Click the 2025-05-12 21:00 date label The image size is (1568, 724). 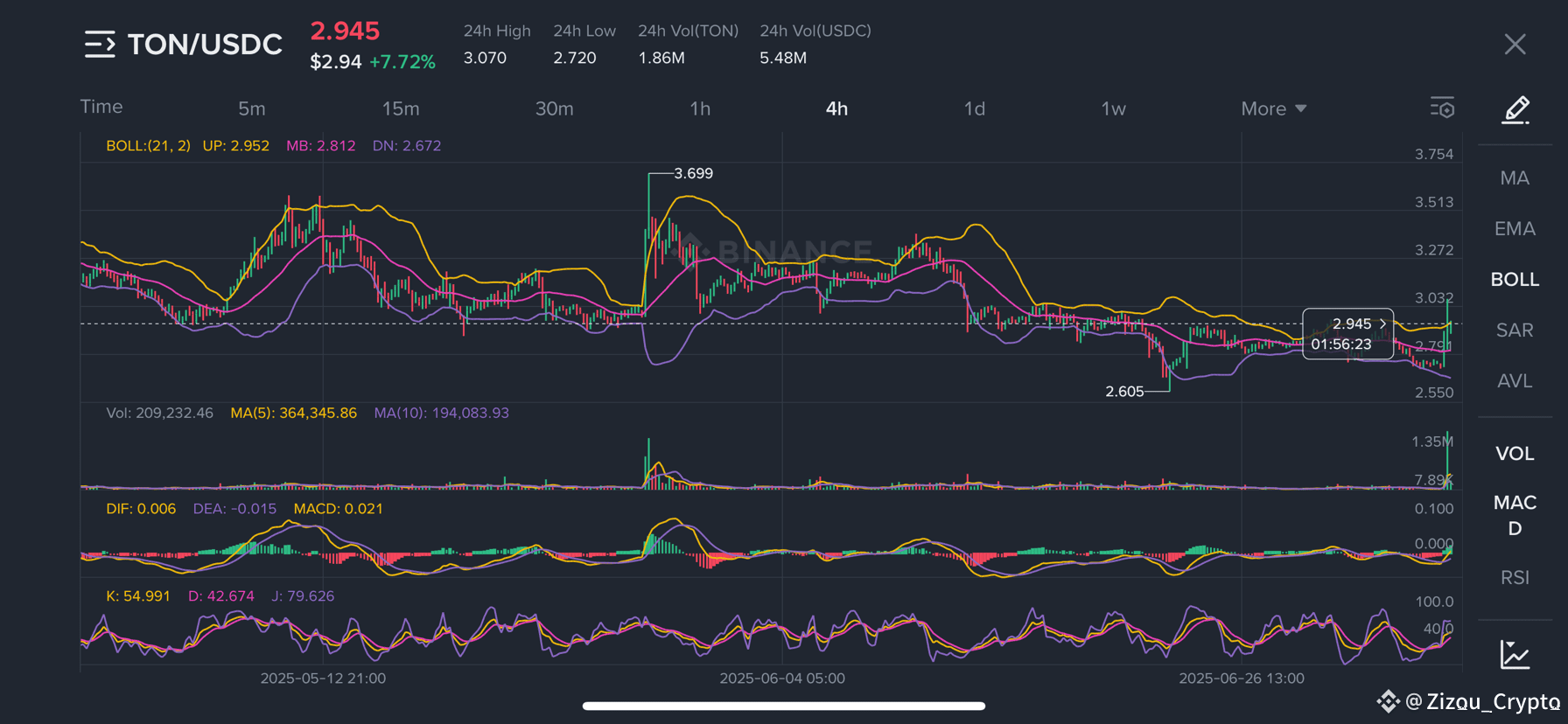[x=323, y=679]
